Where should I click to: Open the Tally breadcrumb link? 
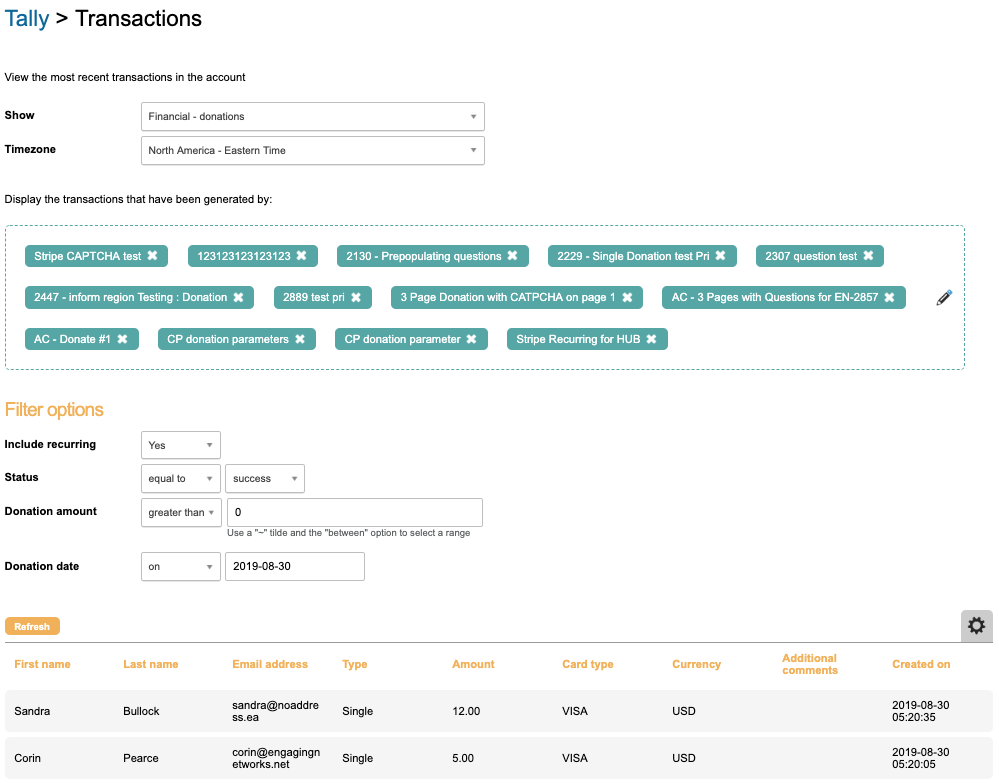click(x=27, y=18)
